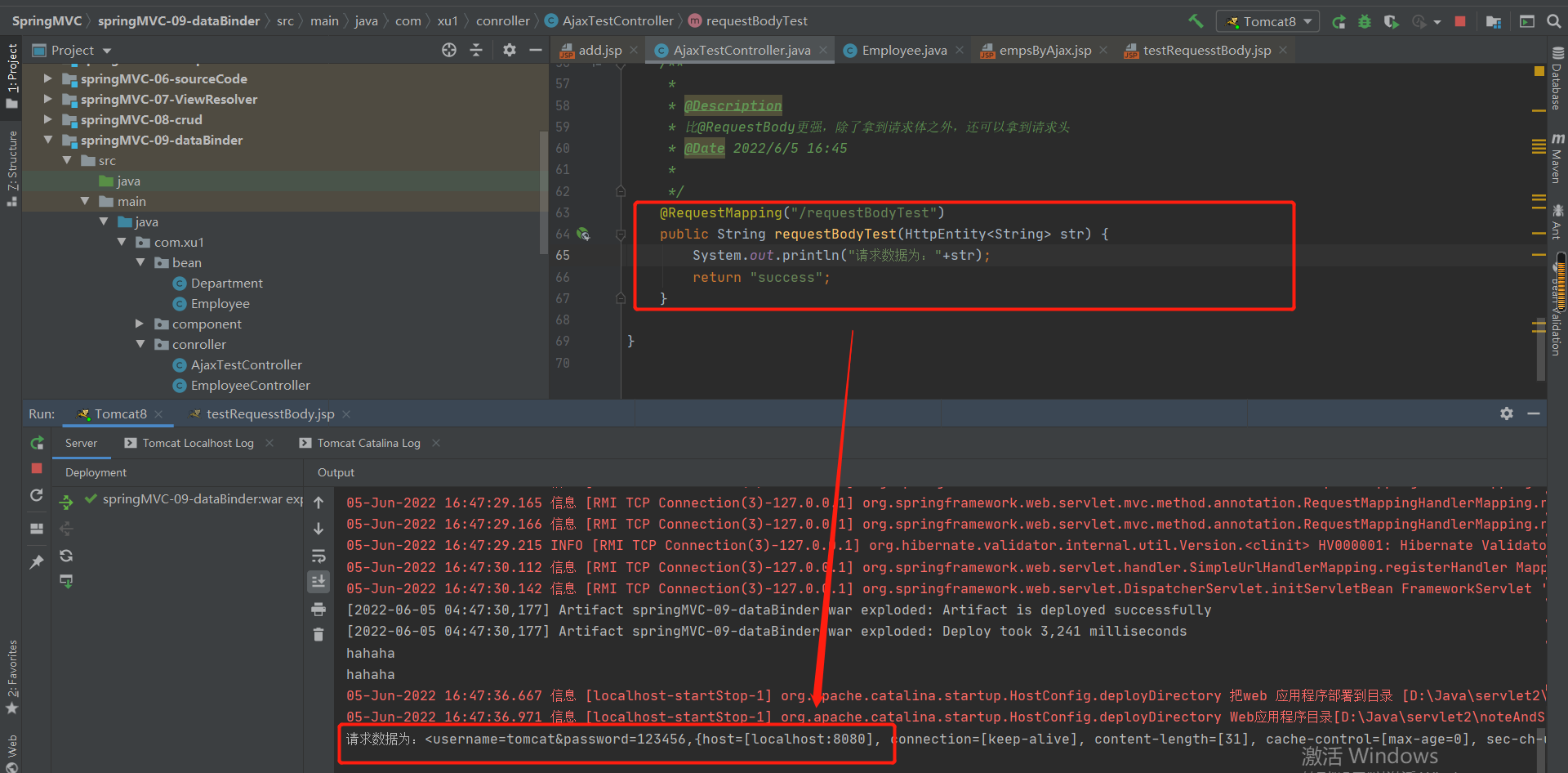Switch to the Employee.java editor tab
This screenshot has height=773, width=1568.
[x=904, y=51]
